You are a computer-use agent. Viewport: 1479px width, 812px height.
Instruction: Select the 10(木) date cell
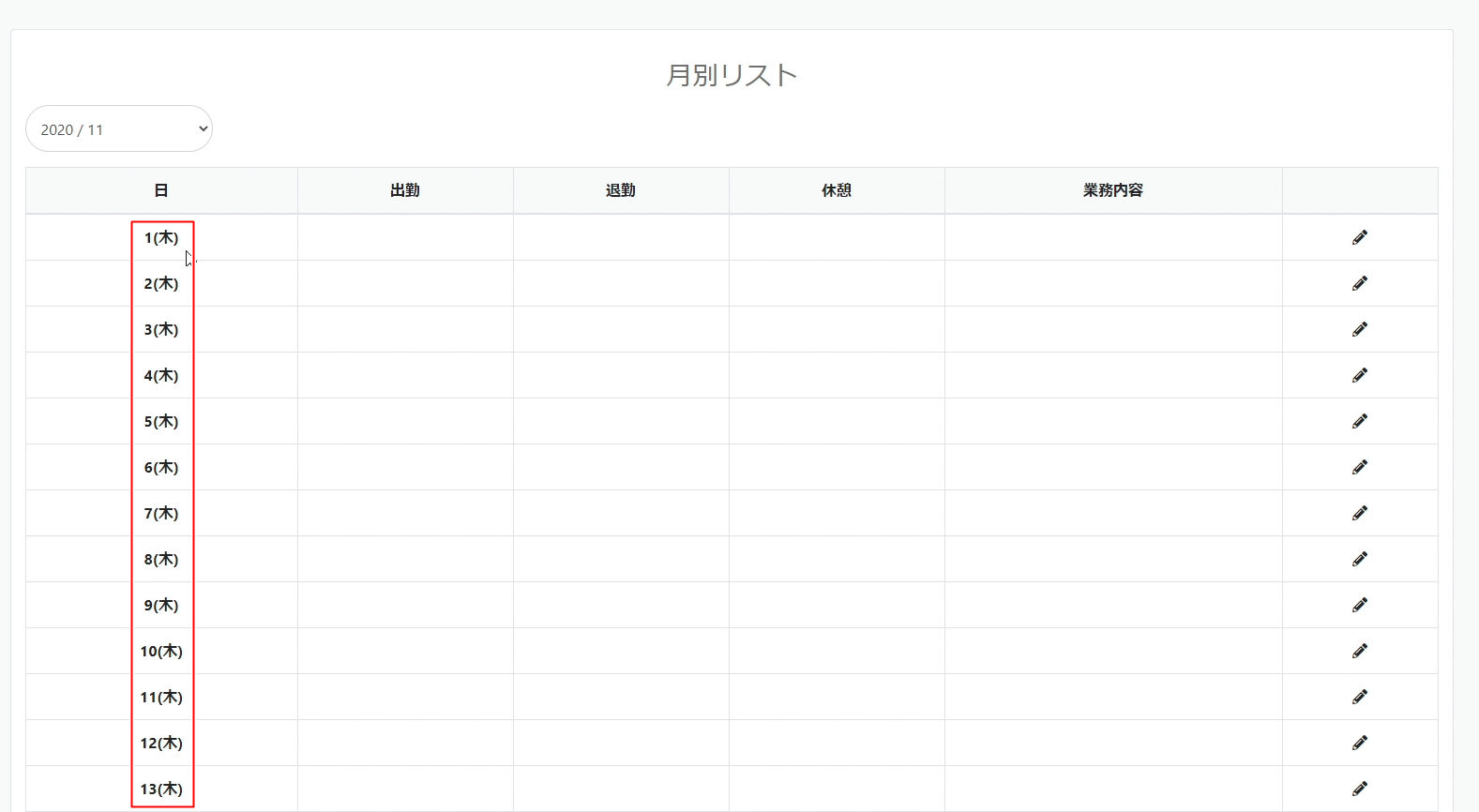pos(161,651)
